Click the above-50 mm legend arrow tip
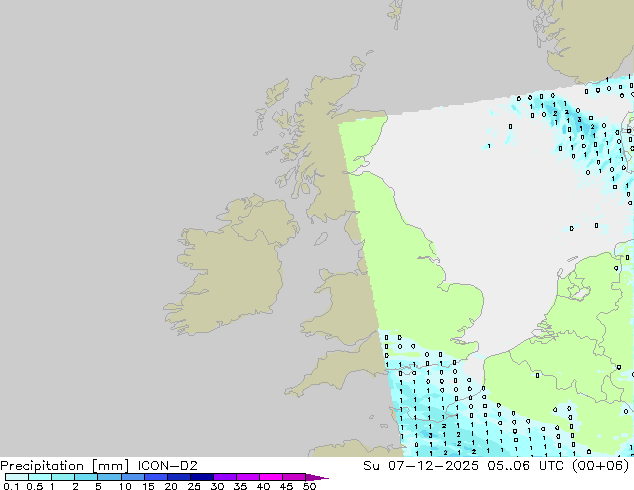This screenshot has width=634, height=490. tap(317, 477)
